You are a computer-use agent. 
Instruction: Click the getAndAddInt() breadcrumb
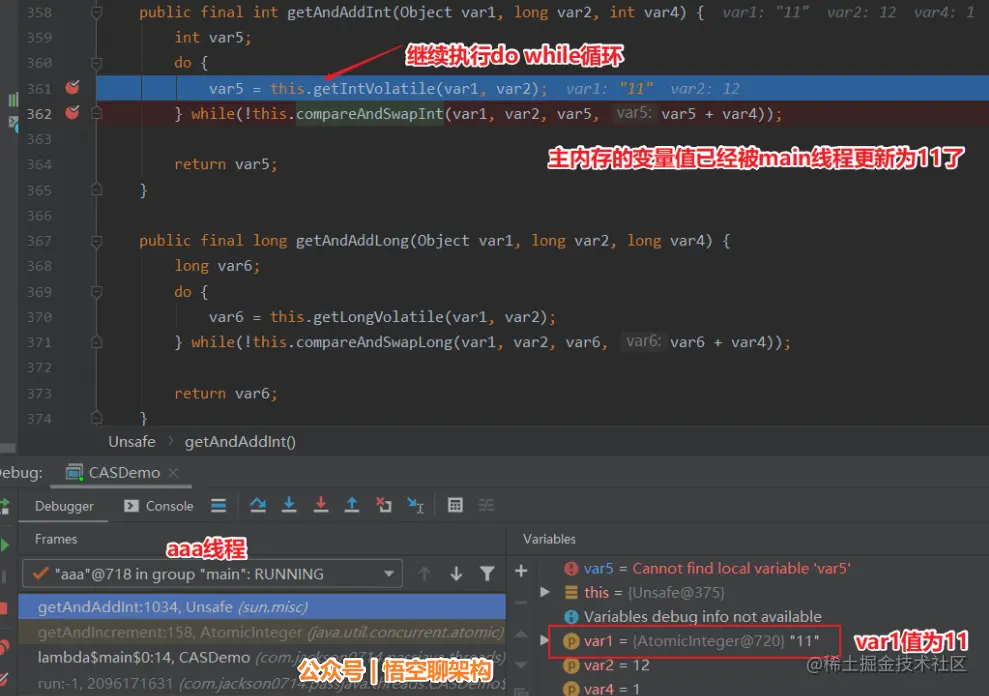[x=240, y=442]
